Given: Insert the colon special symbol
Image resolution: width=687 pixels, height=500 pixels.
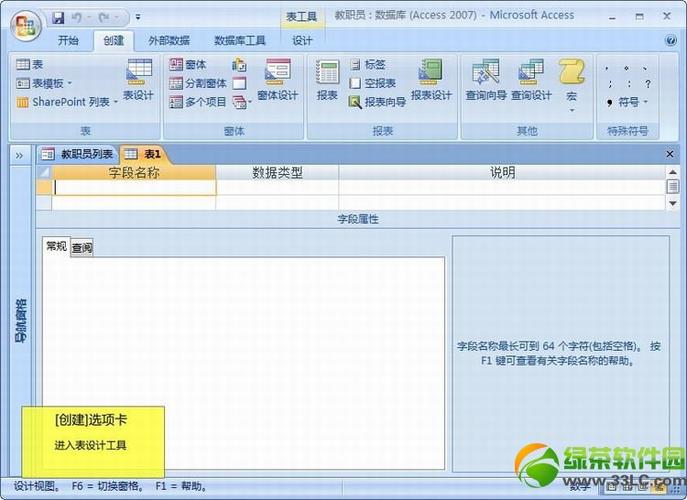Looking at the screenshot, I should point(629,84).
